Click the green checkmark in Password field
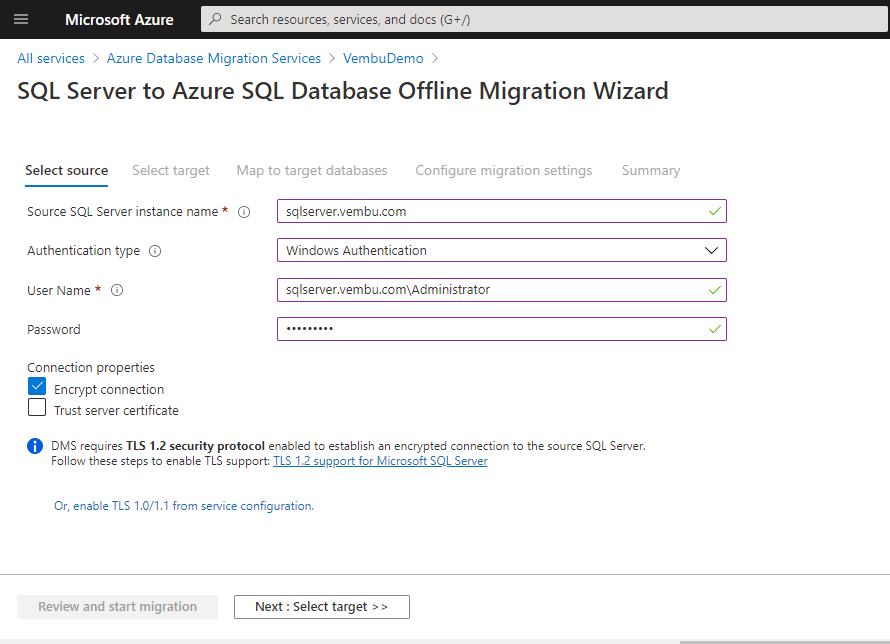The width and height of the screenshot is (890, 644). 715,329
